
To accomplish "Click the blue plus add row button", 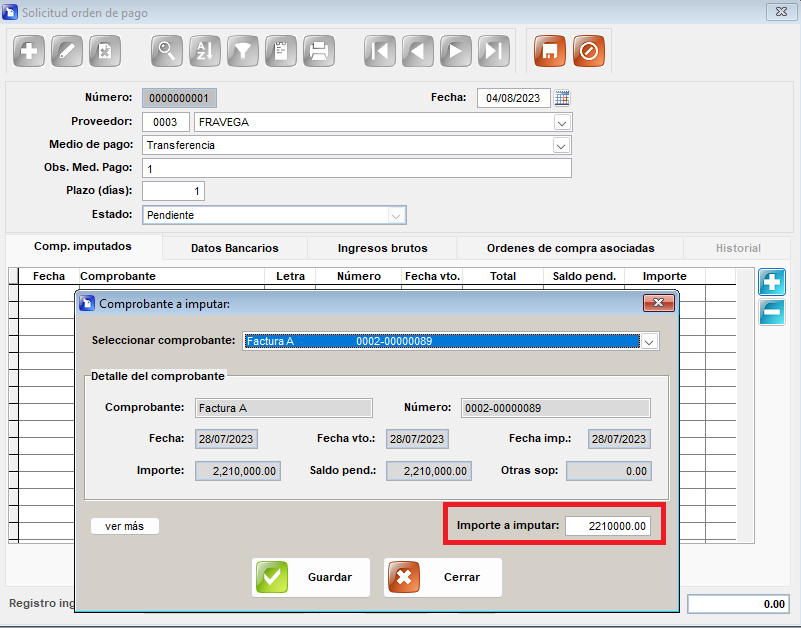I will pyautogui.click(x=771, y=282).
